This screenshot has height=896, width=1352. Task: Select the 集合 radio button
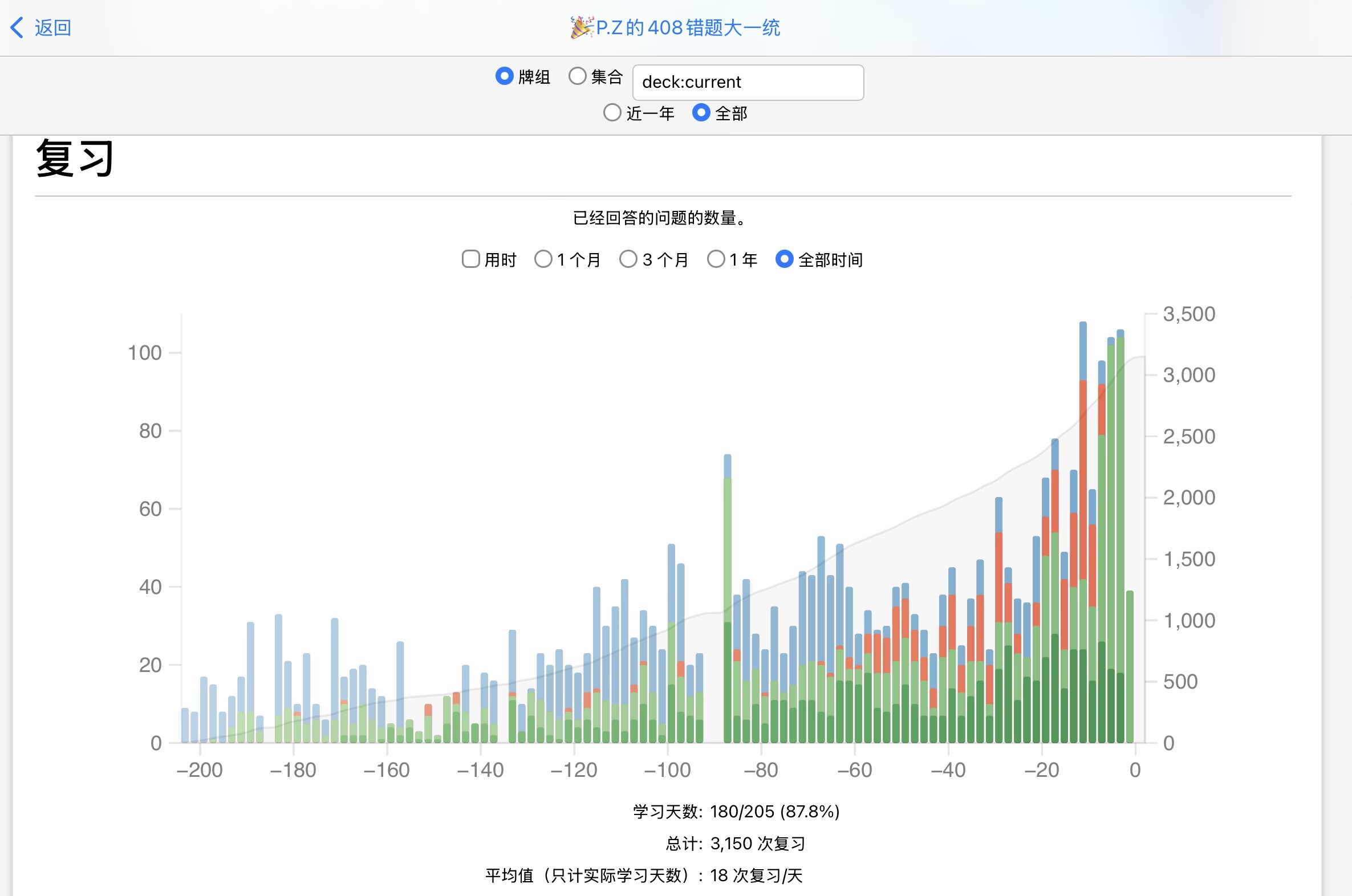(578, 76)
